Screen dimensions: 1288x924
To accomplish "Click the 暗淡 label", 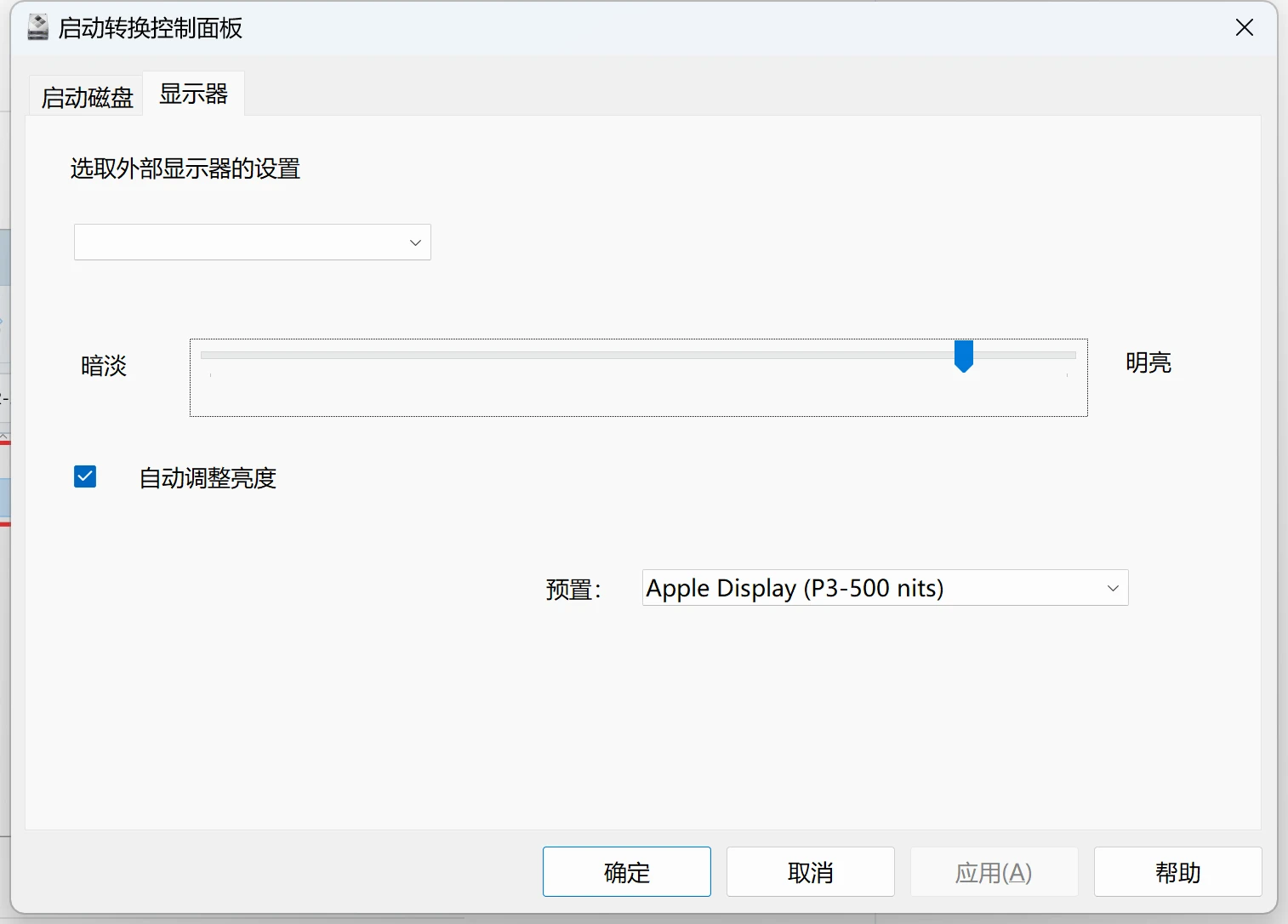I will 104,366.
